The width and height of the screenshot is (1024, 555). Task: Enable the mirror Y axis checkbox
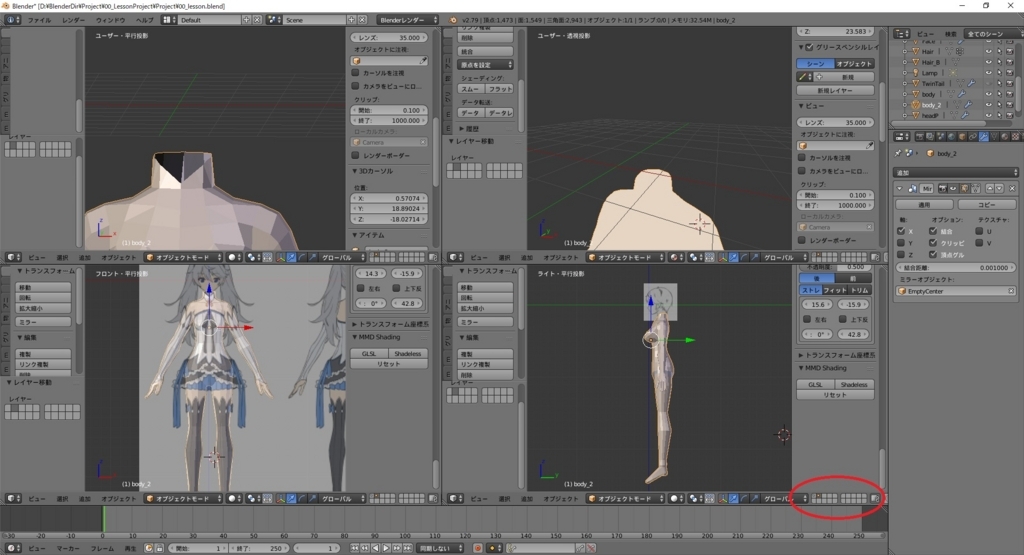tap(901, 243)
